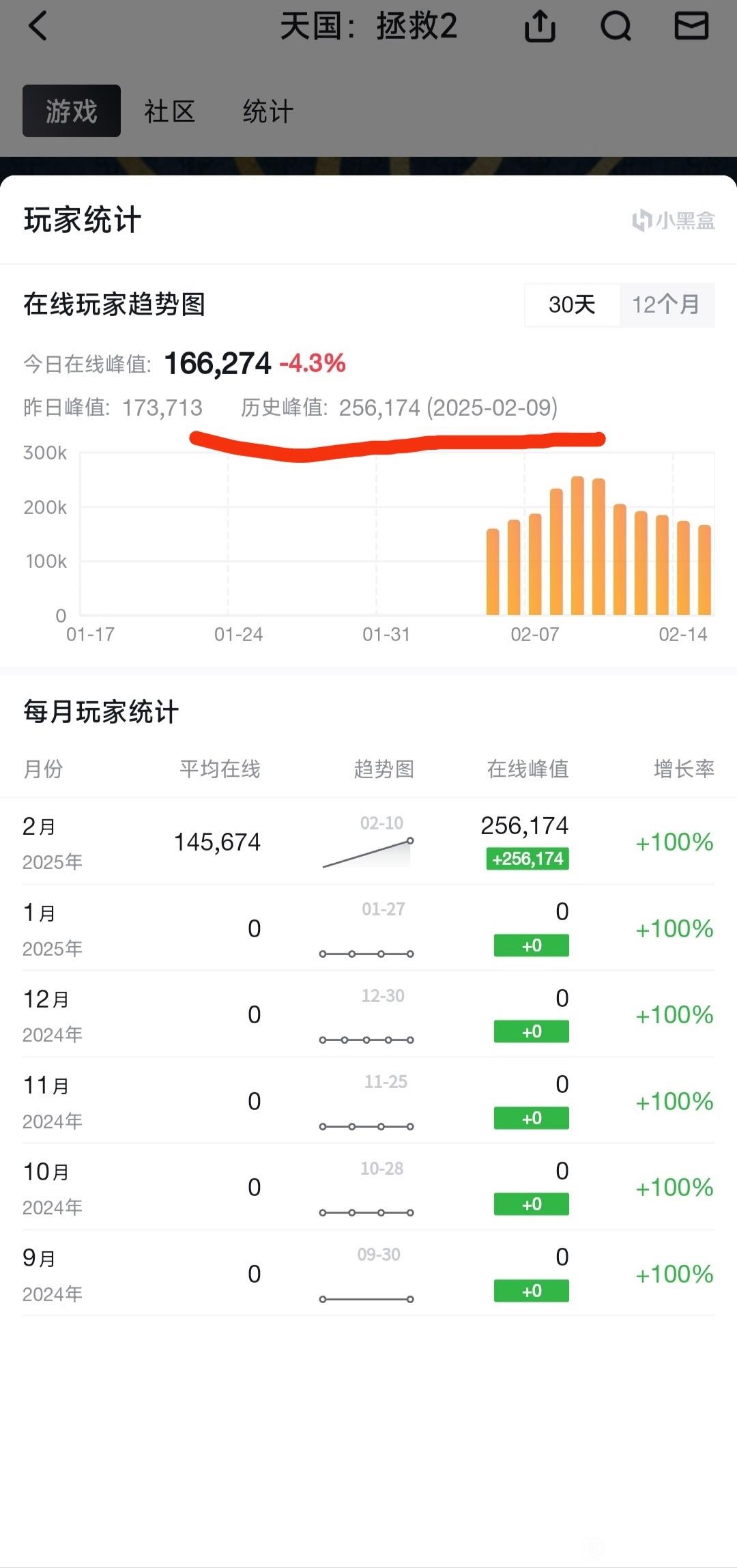Tap the green +256,174 badge

(528, 859)
